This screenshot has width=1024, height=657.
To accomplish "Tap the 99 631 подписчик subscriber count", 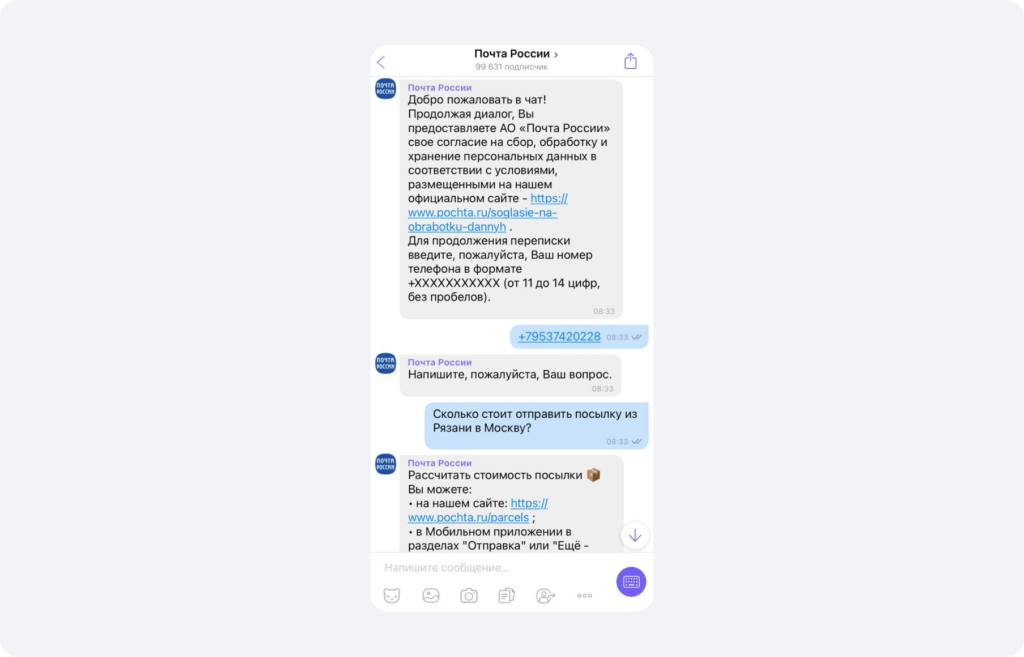I will pos(511,67).
